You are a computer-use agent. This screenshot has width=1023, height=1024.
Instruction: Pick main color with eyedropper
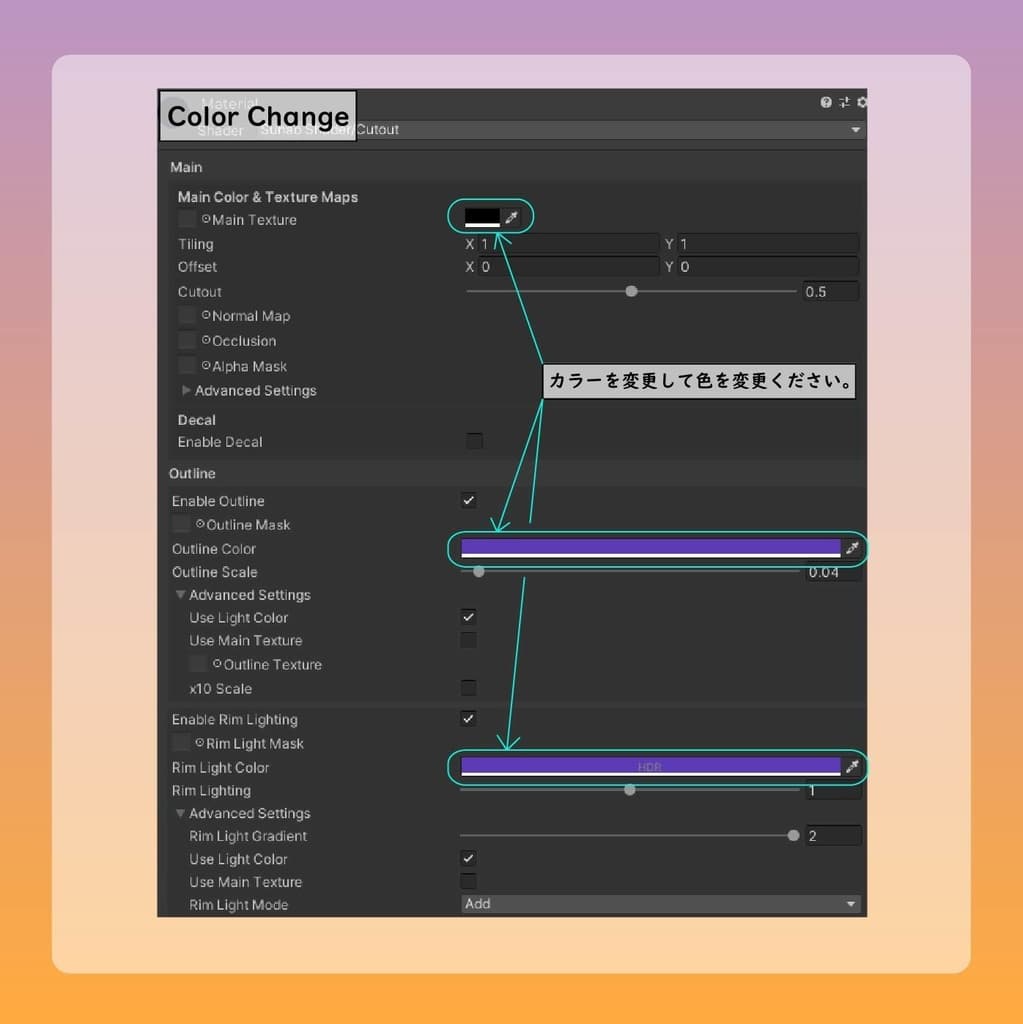coord(512,217)
